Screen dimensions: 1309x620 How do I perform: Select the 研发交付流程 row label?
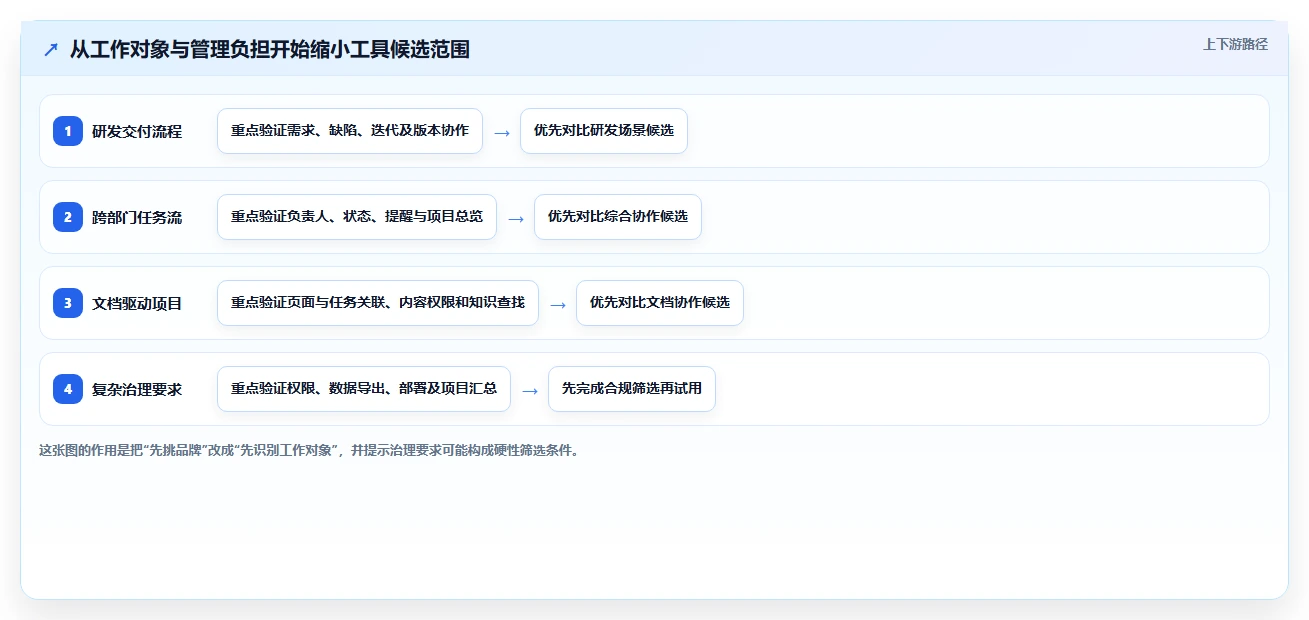[137, 131]
